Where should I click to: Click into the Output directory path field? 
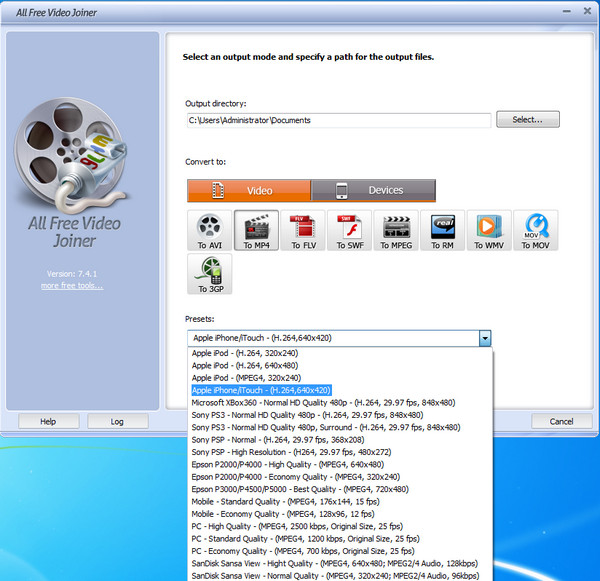[339, 120]
